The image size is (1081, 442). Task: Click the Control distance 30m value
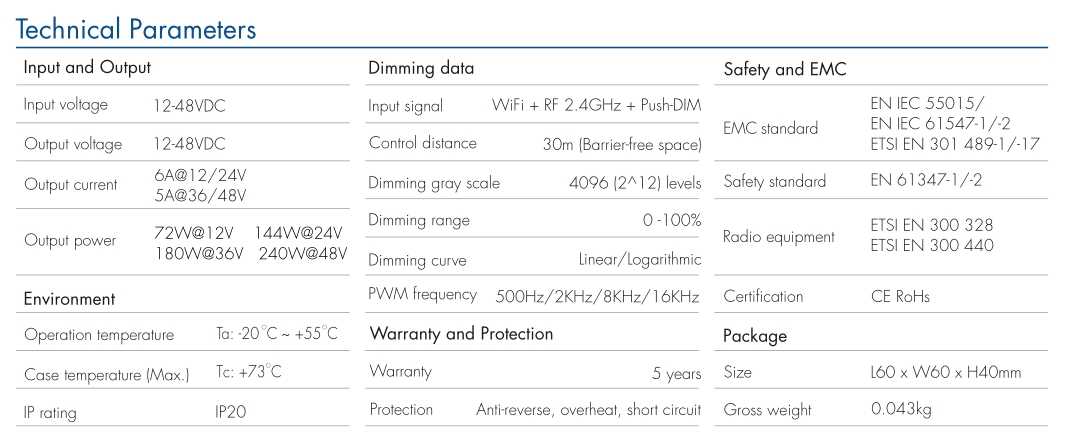pyautogui.click(x=622, y=145)
